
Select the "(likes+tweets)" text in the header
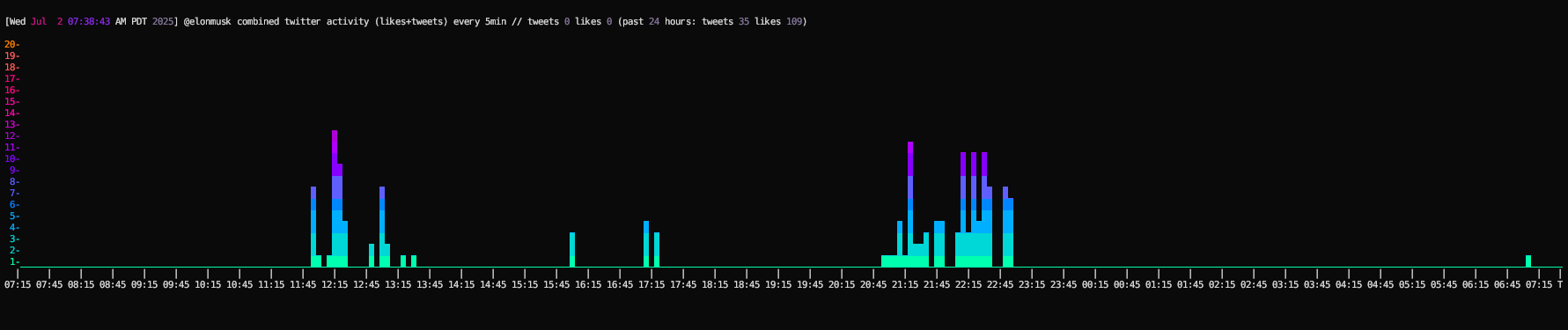(x=411, y=22)
